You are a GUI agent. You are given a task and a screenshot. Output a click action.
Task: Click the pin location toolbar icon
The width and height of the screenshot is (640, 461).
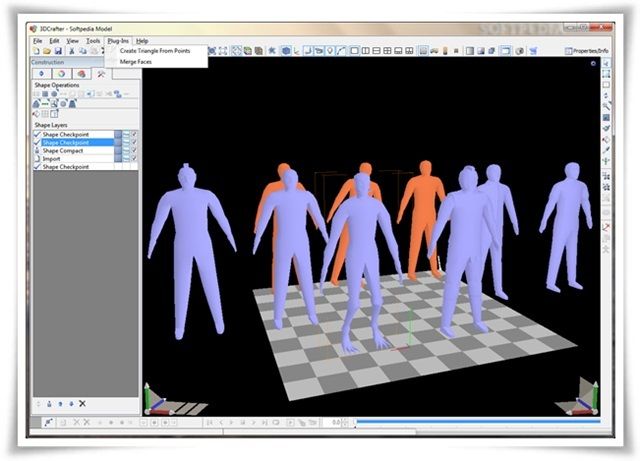coord(330,51)
